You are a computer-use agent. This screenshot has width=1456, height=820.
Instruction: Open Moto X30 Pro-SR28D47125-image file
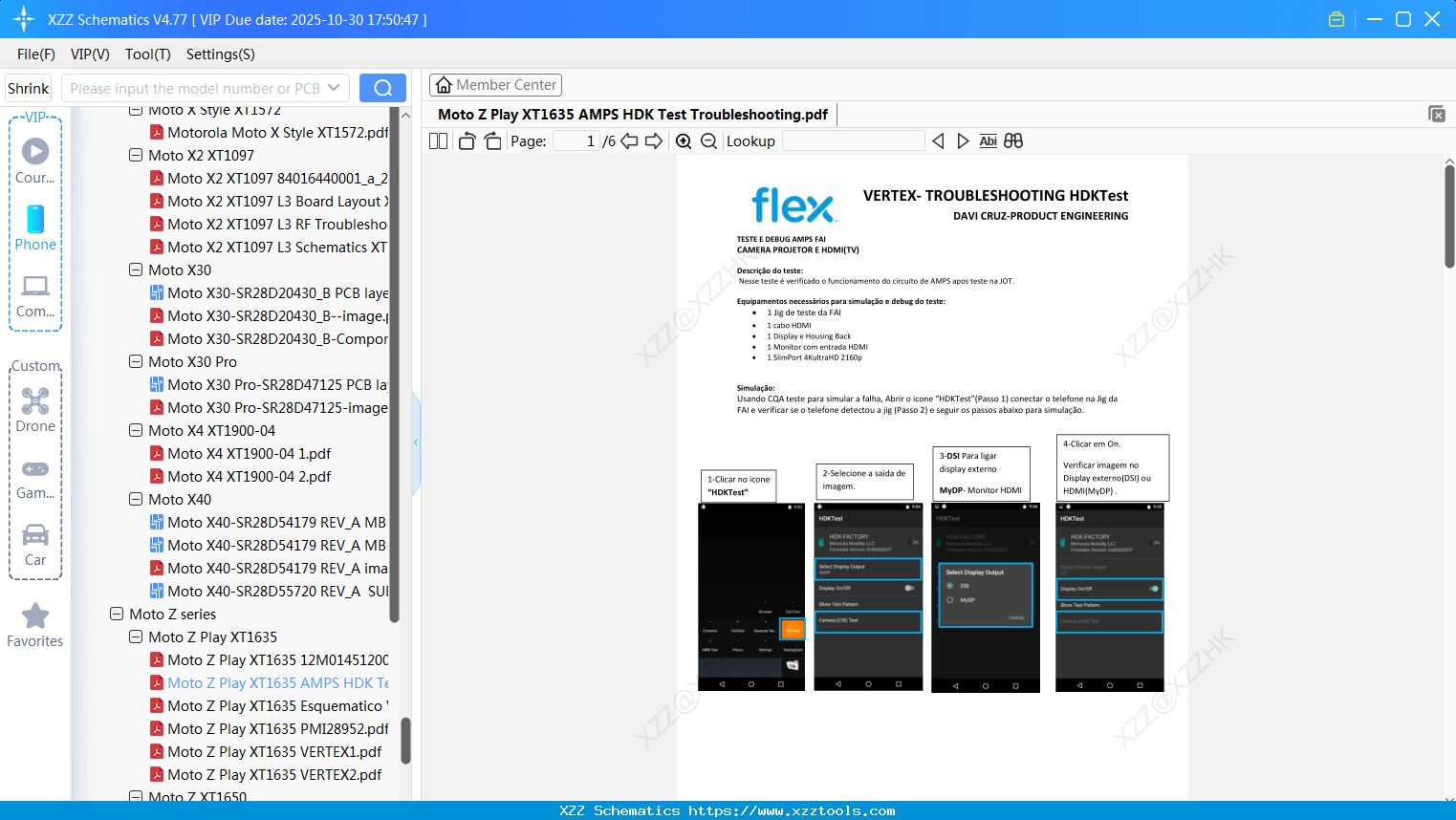coord(270,407)
